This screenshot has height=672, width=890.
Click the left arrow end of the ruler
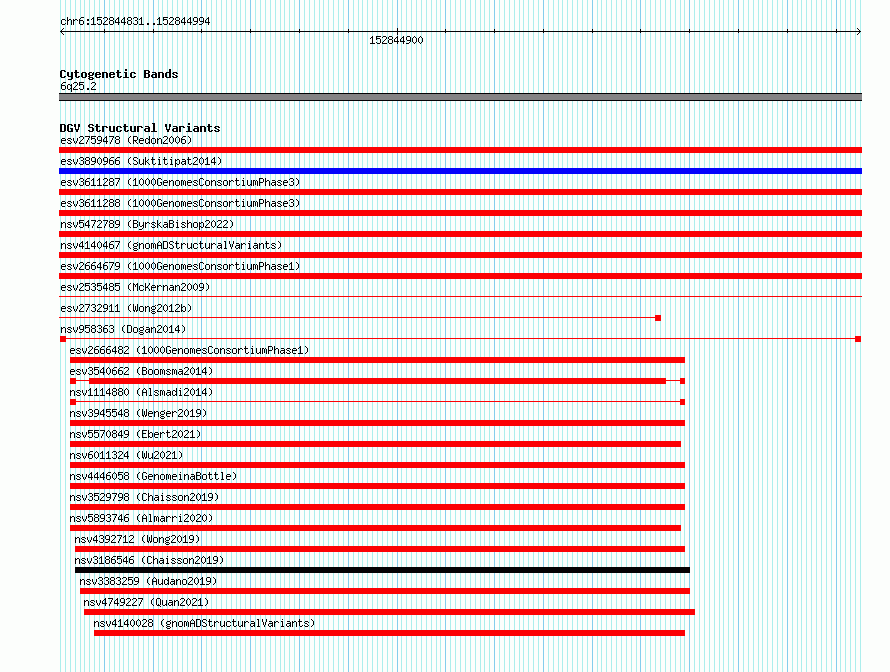62,32
